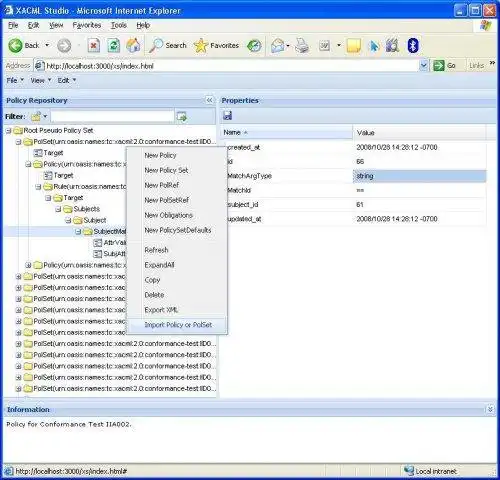Click the Filter text input field

click(x=112, y=117)
